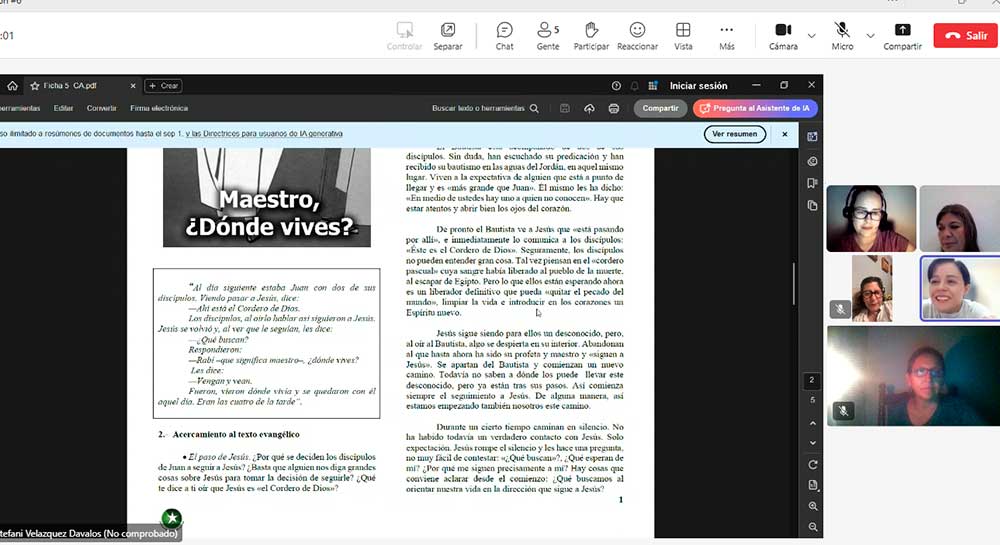Zoom in on the PDF page
The height and width of the screenshot is (545, 1000).
(813, 506)
